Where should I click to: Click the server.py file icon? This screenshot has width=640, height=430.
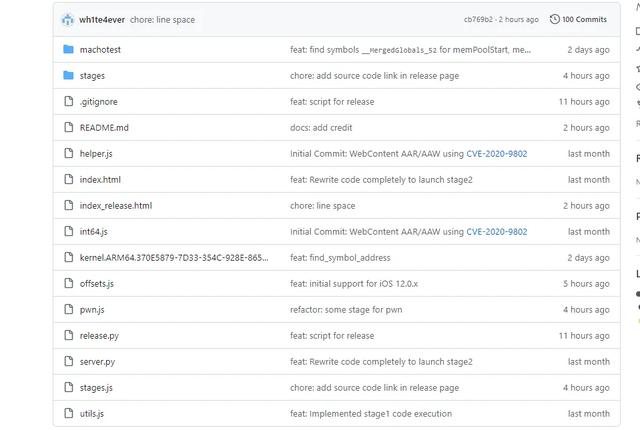coord(69,361)
